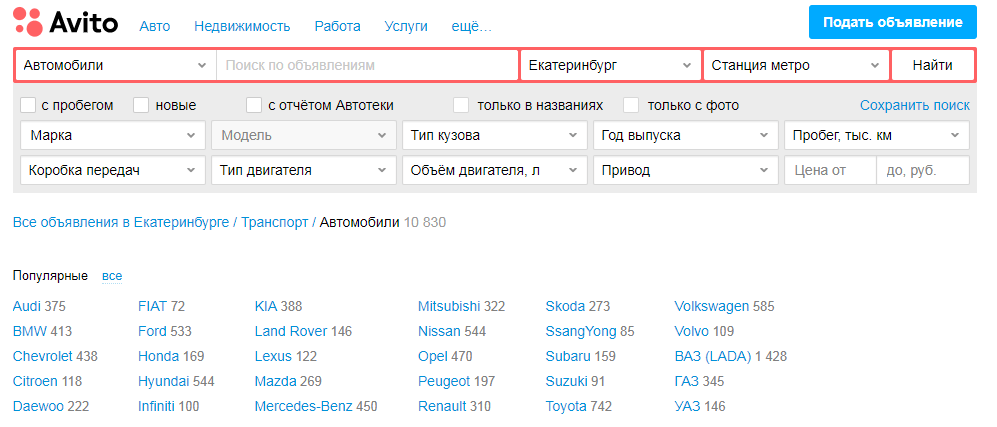Click the до, руб. price field
Viewport: 997px width, 427px height.
pos(923,170)
